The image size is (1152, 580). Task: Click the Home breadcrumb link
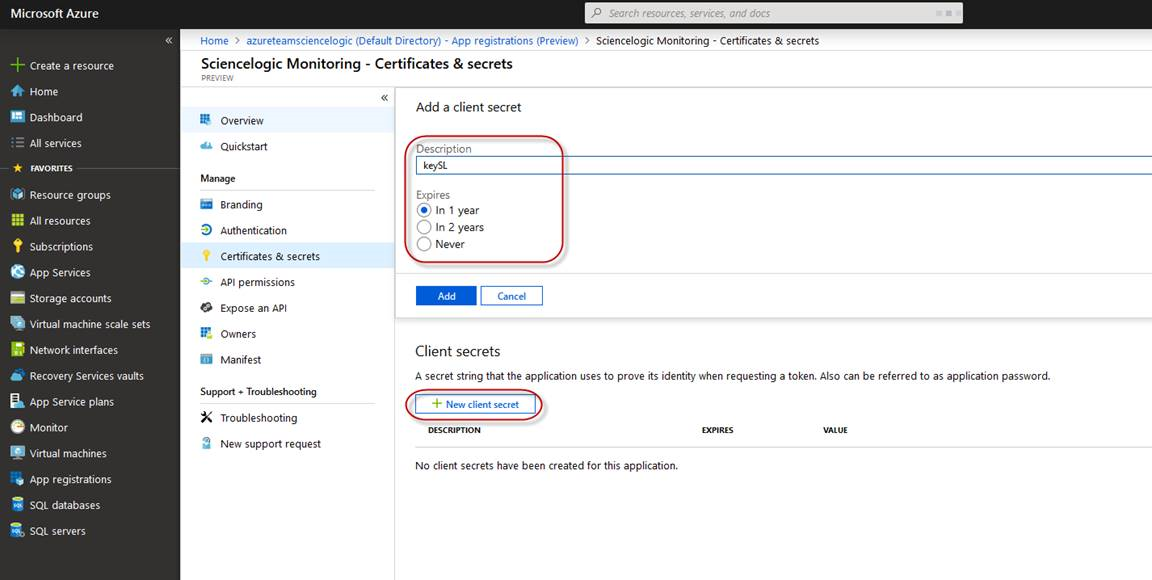coord(214,41)
